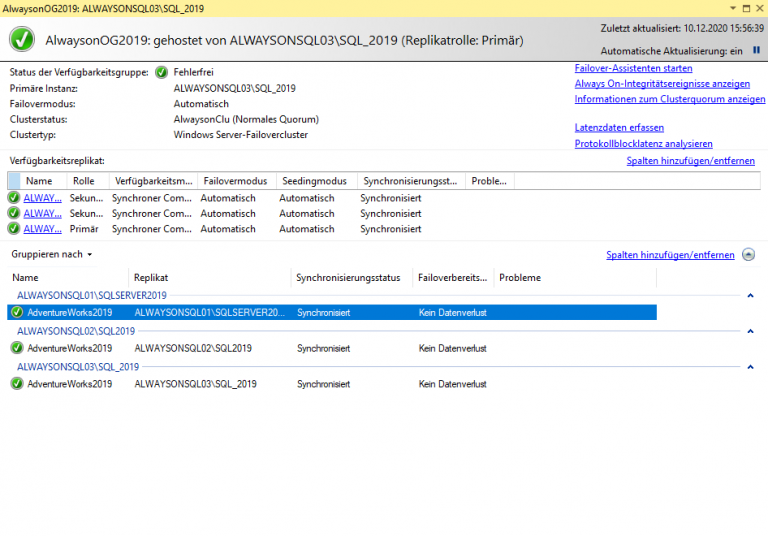Click Proble... replica column header

[490, 181]
